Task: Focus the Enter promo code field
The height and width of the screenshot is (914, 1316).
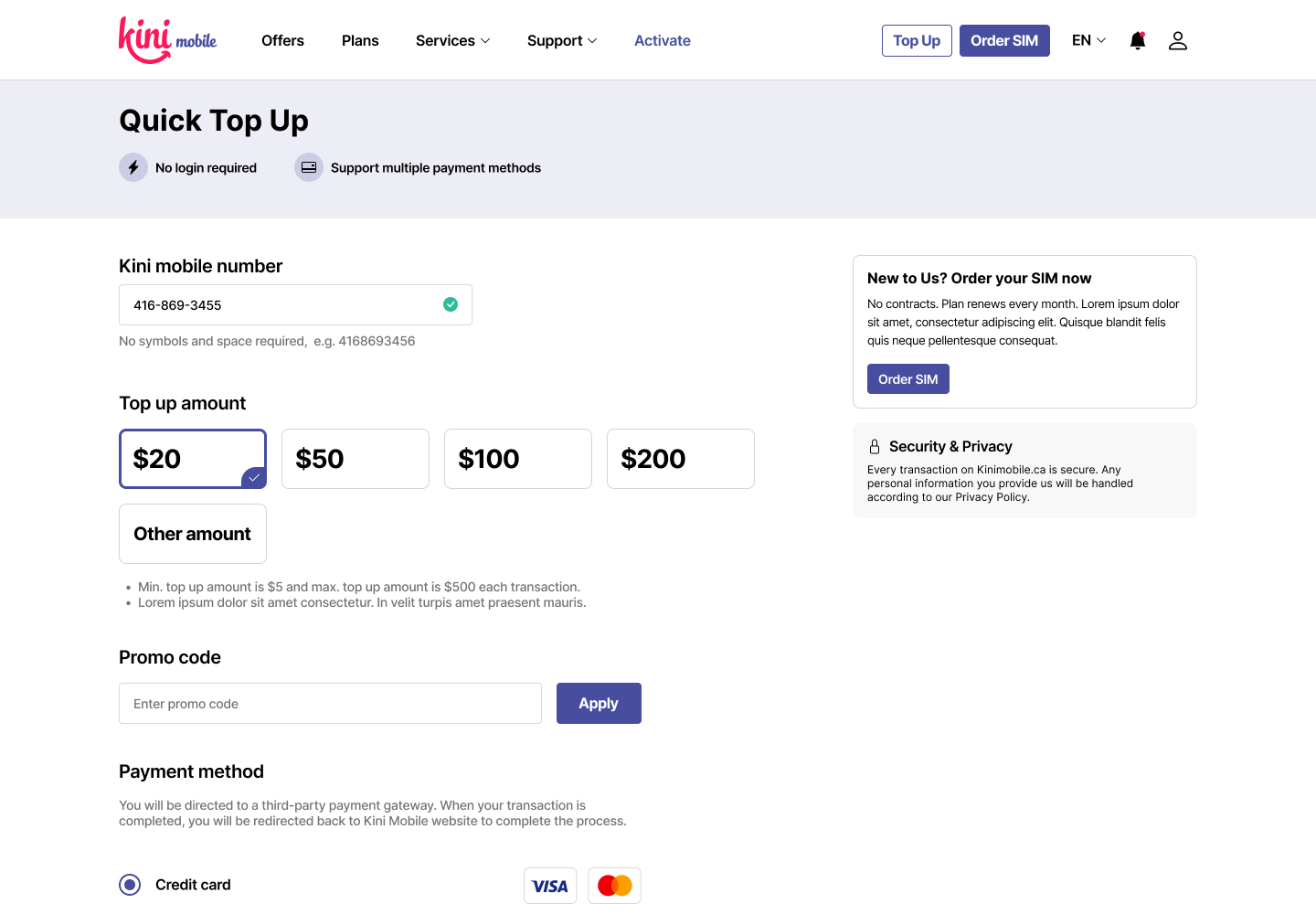Action: (x=330, y=704)
